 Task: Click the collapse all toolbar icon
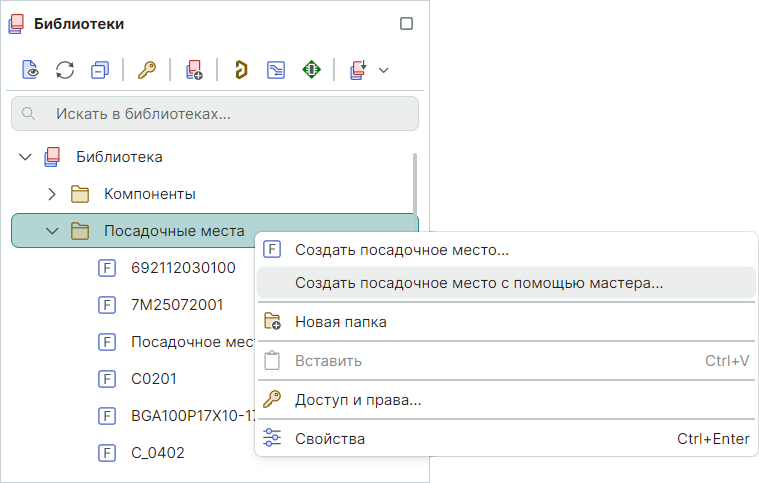(x=99, y=70)
